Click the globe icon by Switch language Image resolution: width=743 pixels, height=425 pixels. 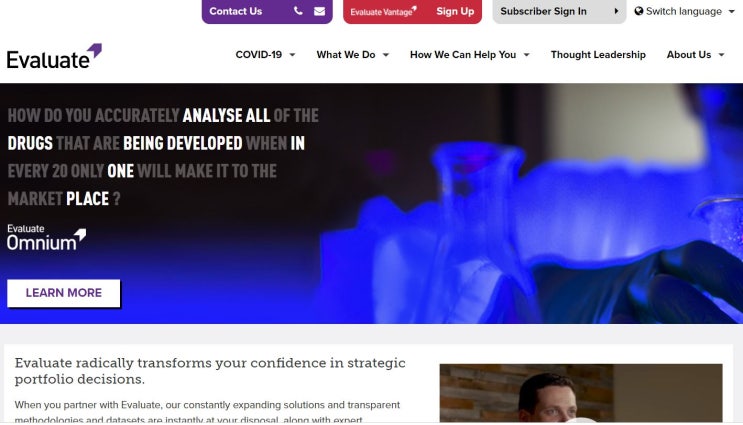(639, 11)
